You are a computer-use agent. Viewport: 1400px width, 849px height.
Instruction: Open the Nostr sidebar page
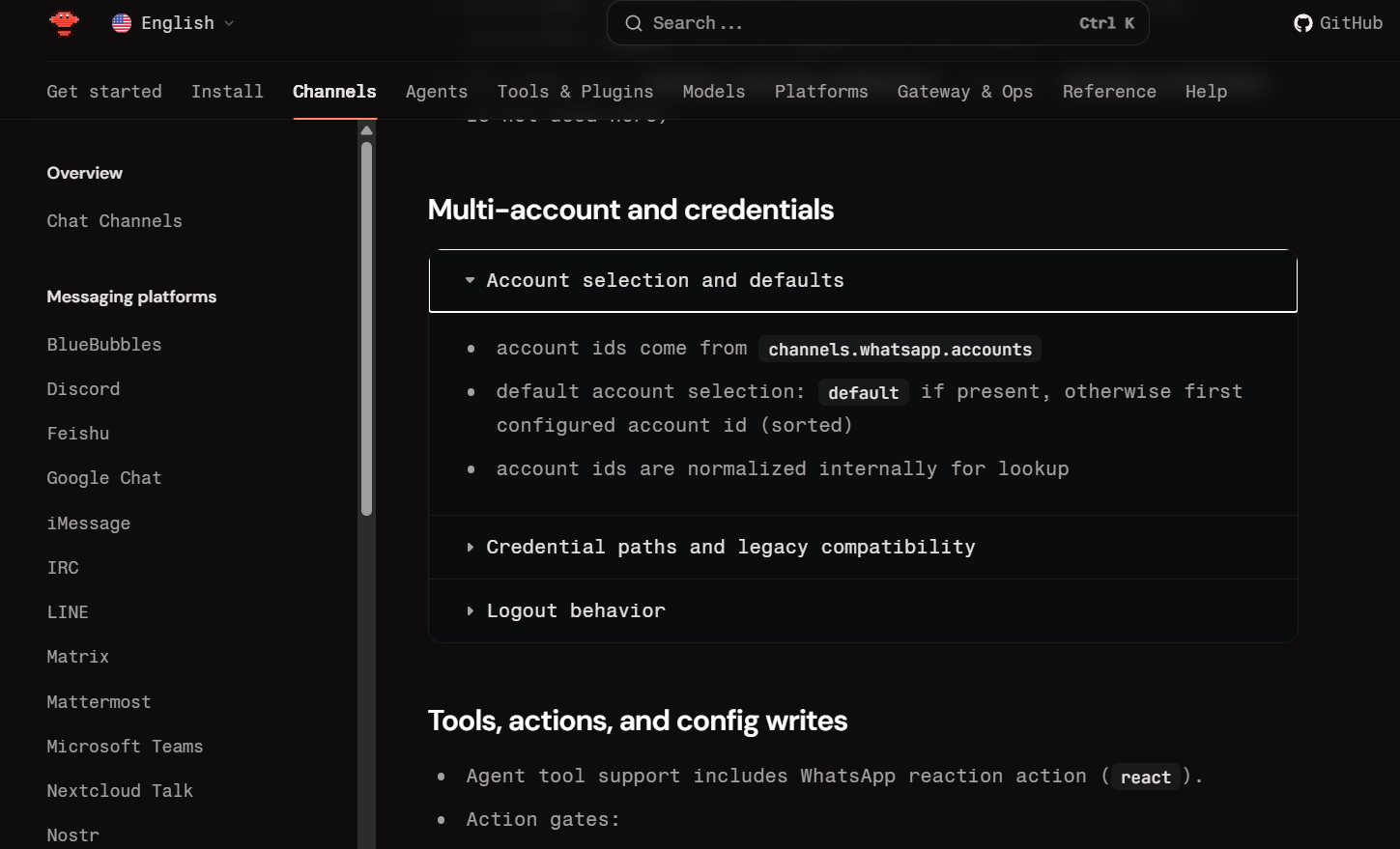tap(72, 835)
